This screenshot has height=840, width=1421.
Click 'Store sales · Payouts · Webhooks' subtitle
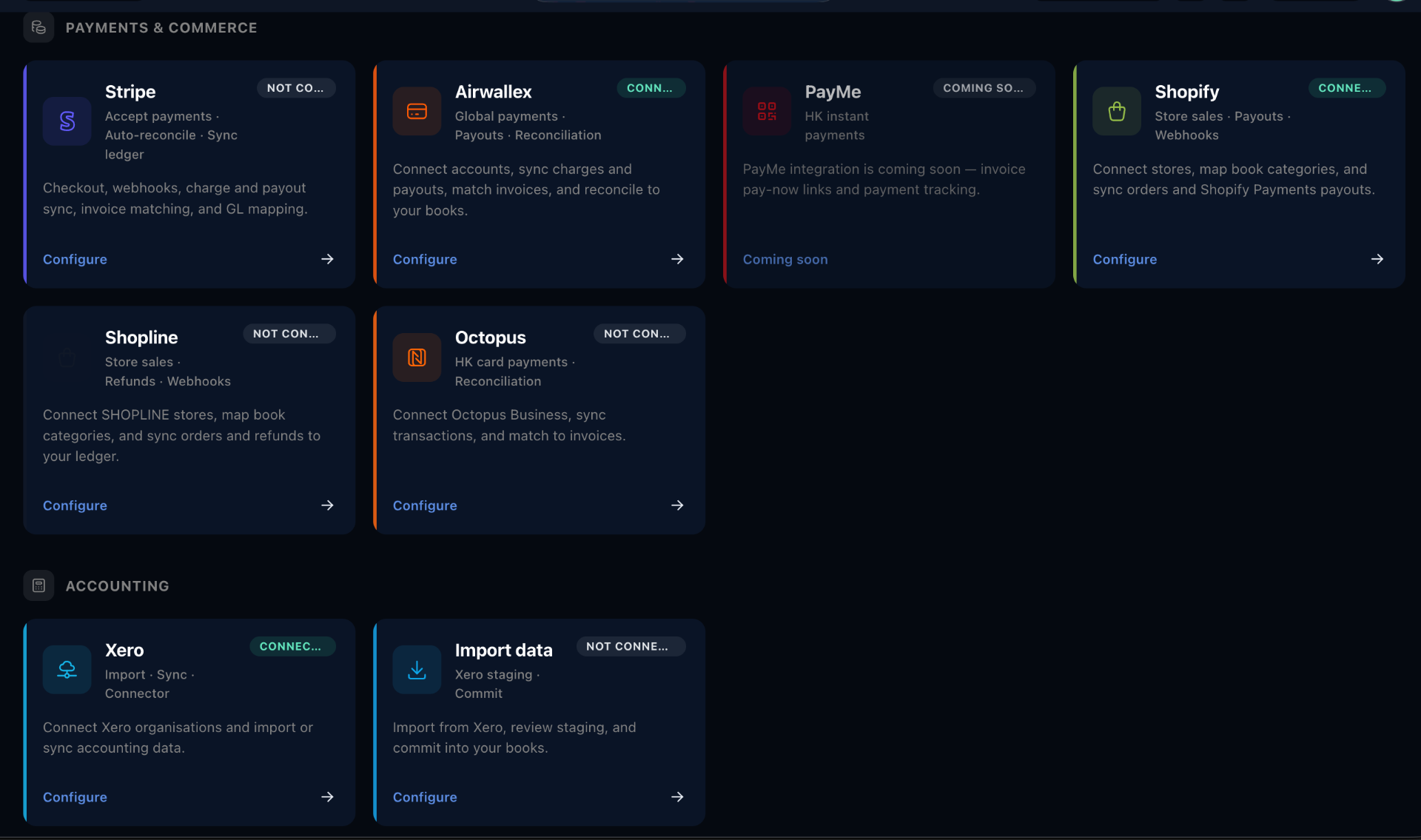click(1223, 126)
